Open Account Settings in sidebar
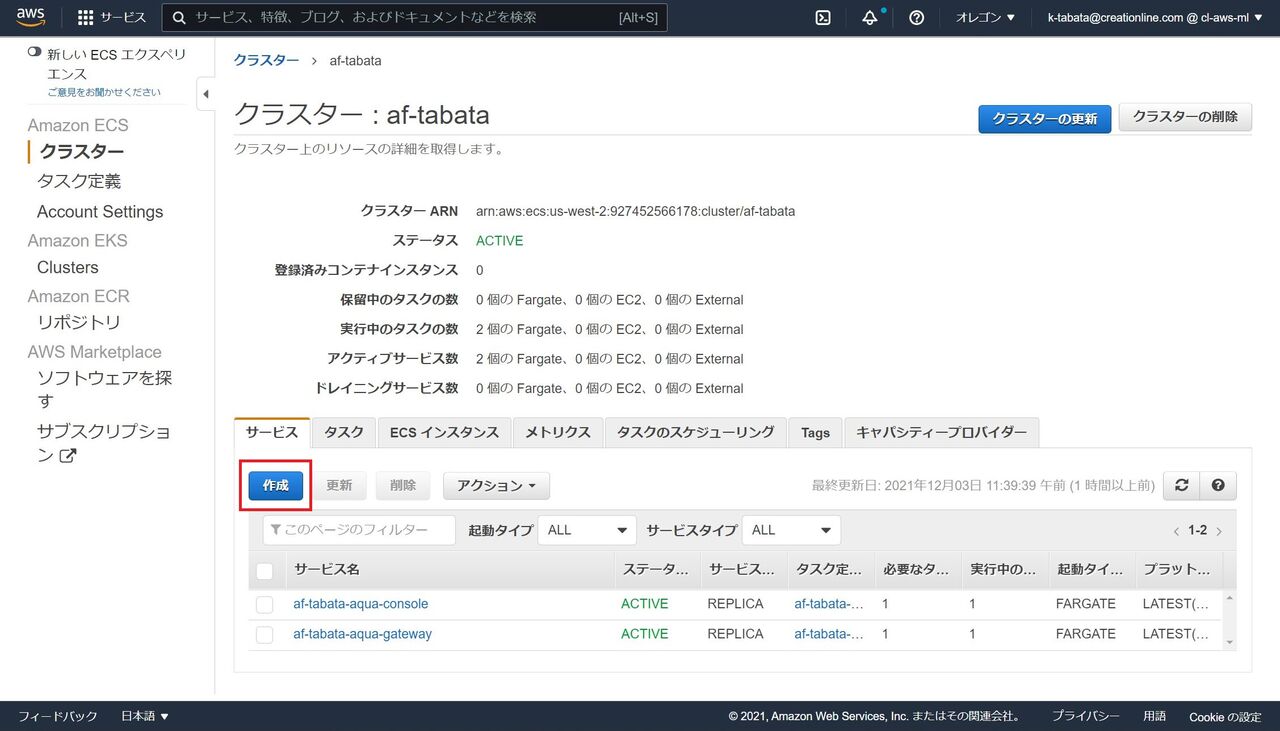The image size is (1280, 731). [x=100, y=212]
